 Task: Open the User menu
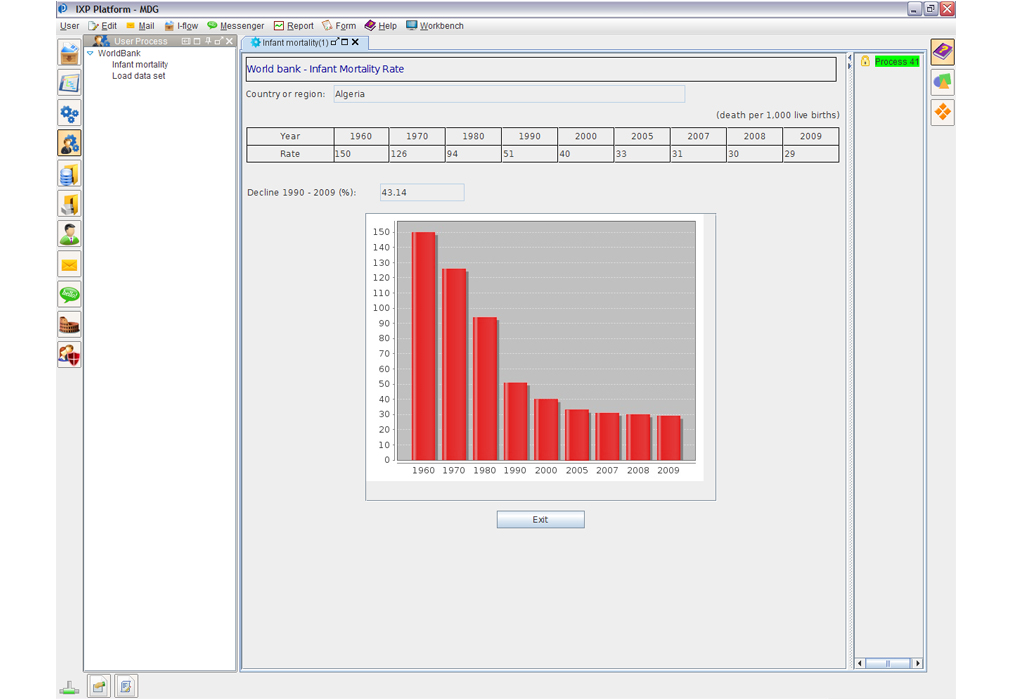click(x=69, y=26)
